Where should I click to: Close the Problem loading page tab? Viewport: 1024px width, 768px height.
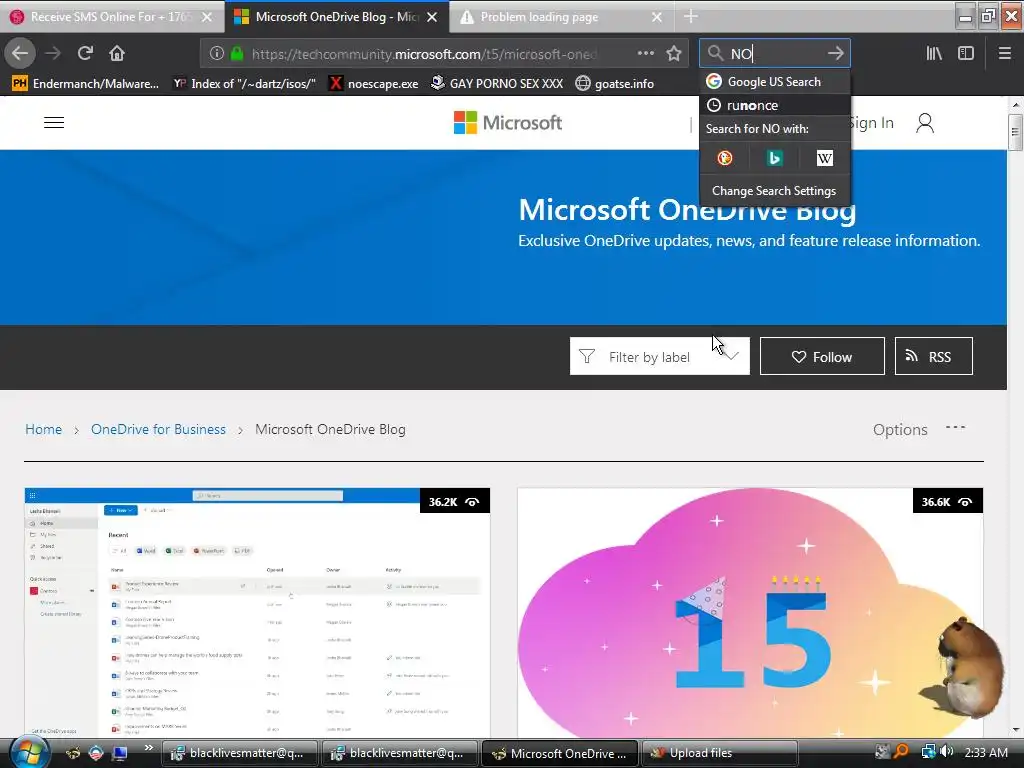657,17
